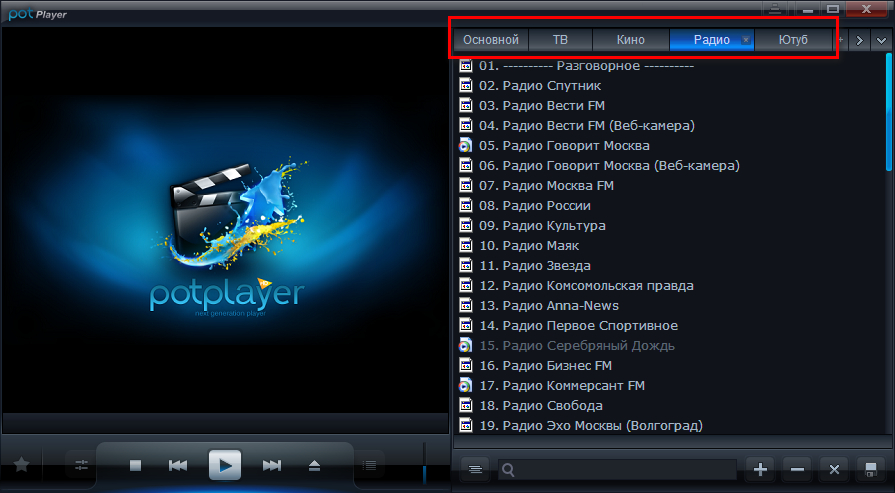Click the file icon beside Радио Свобода
The height and width of the screenshot is (493, 895).
[x=466, y=406]
